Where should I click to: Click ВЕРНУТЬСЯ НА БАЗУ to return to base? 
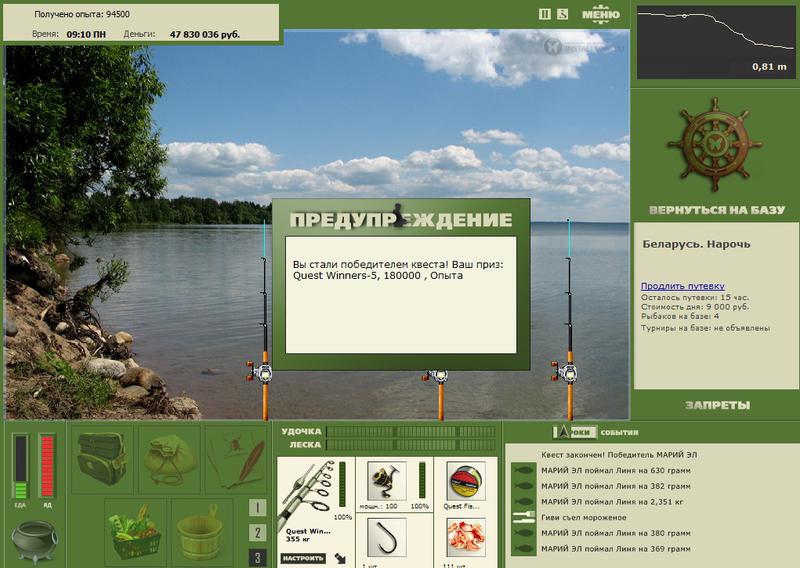tap(717, 210)
